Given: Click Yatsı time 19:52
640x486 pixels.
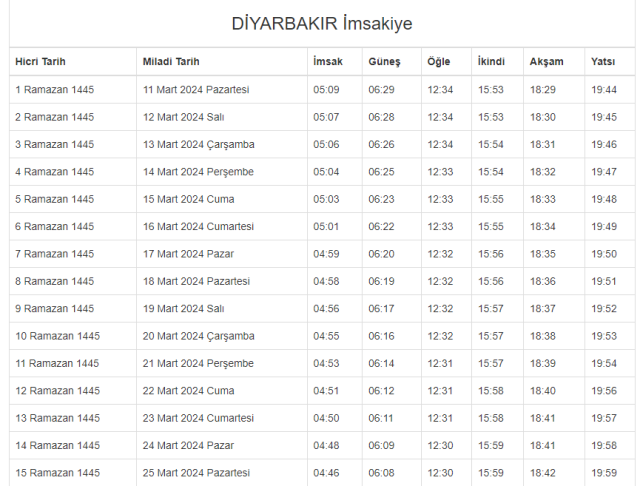Looking at the screenshot, I should point(604,308).
